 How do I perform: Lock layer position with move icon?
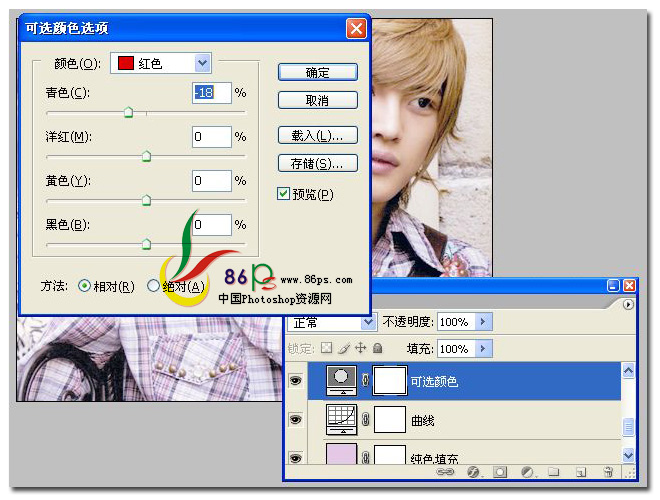click(361, 348)
